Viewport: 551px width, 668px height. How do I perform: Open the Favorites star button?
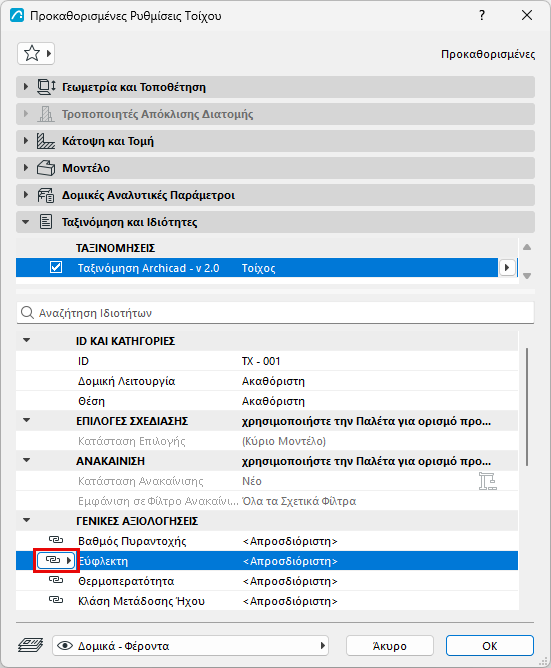[36, 54]
